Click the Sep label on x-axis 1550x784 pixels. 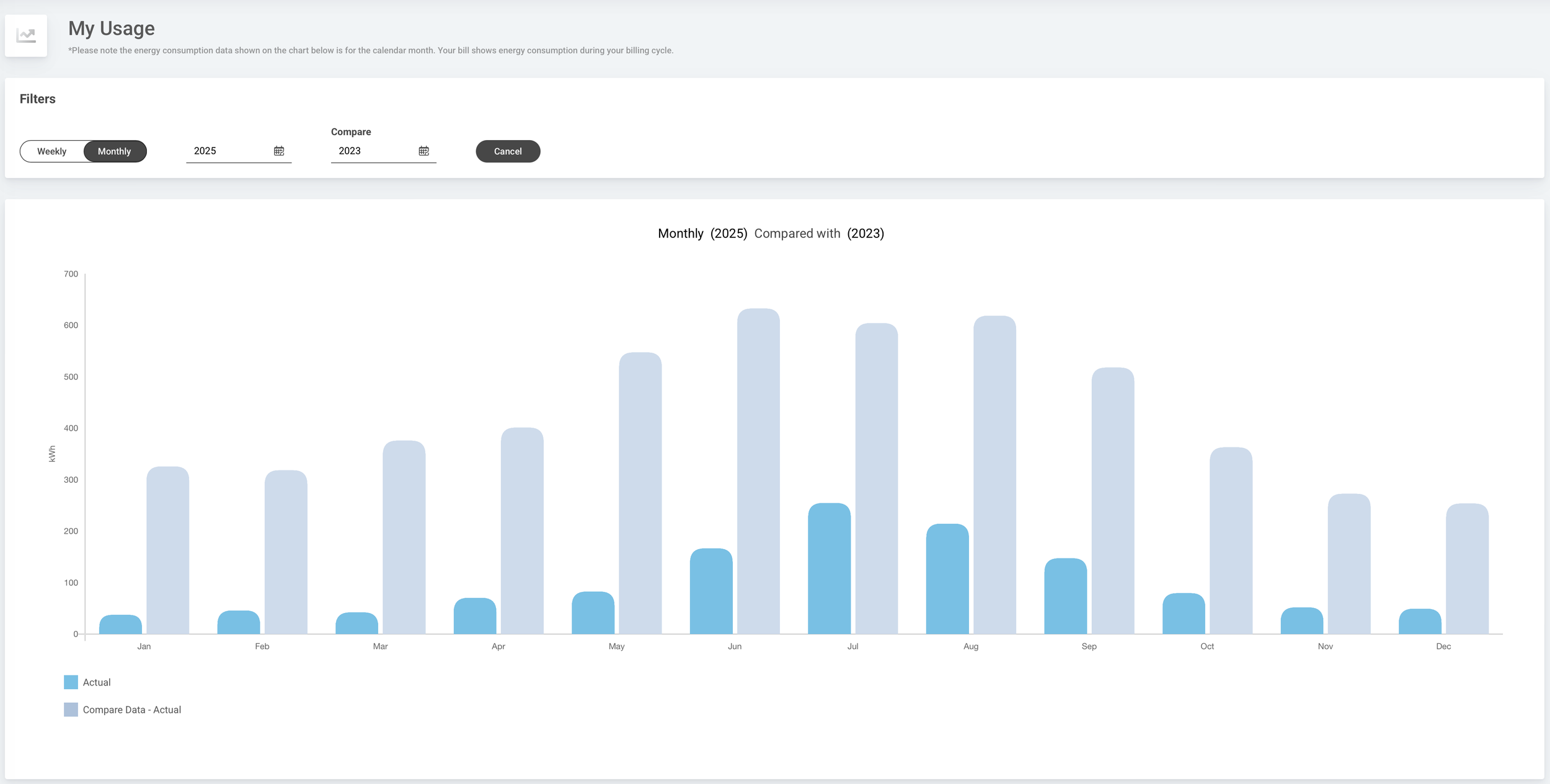tap(1089, 646)
